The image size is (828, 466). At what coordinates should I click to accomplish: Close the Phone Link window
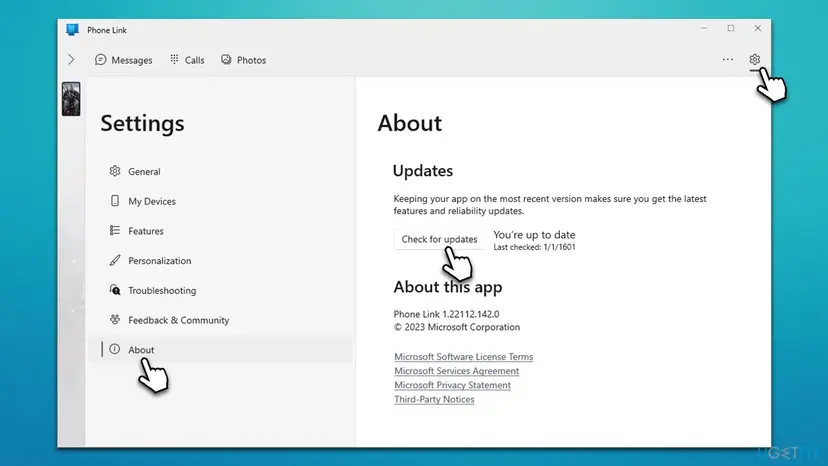758,28
